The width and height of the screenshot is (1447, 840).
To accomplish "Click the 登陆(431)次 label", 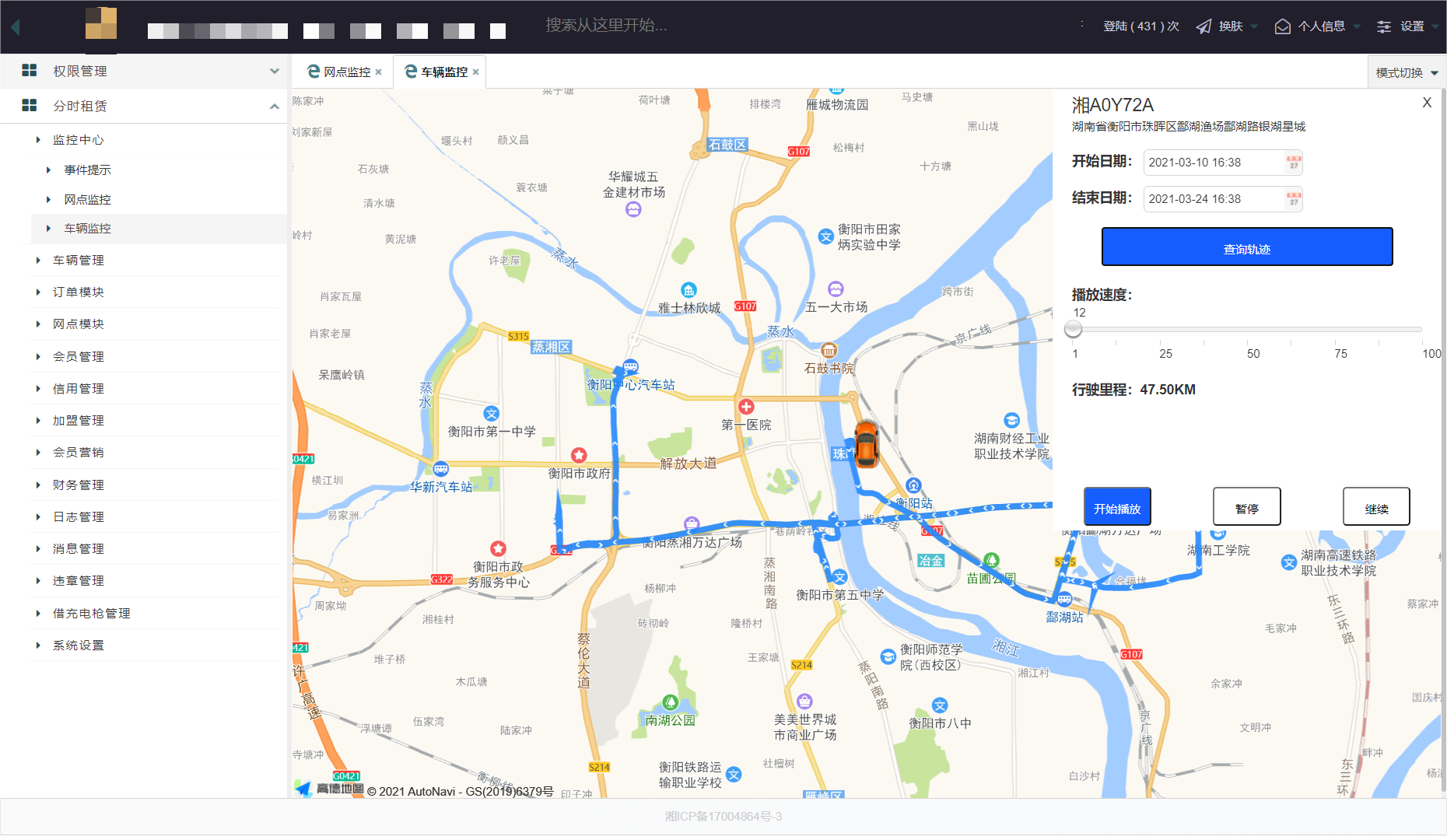I will pyautogui.click(x=1141, y=26).
